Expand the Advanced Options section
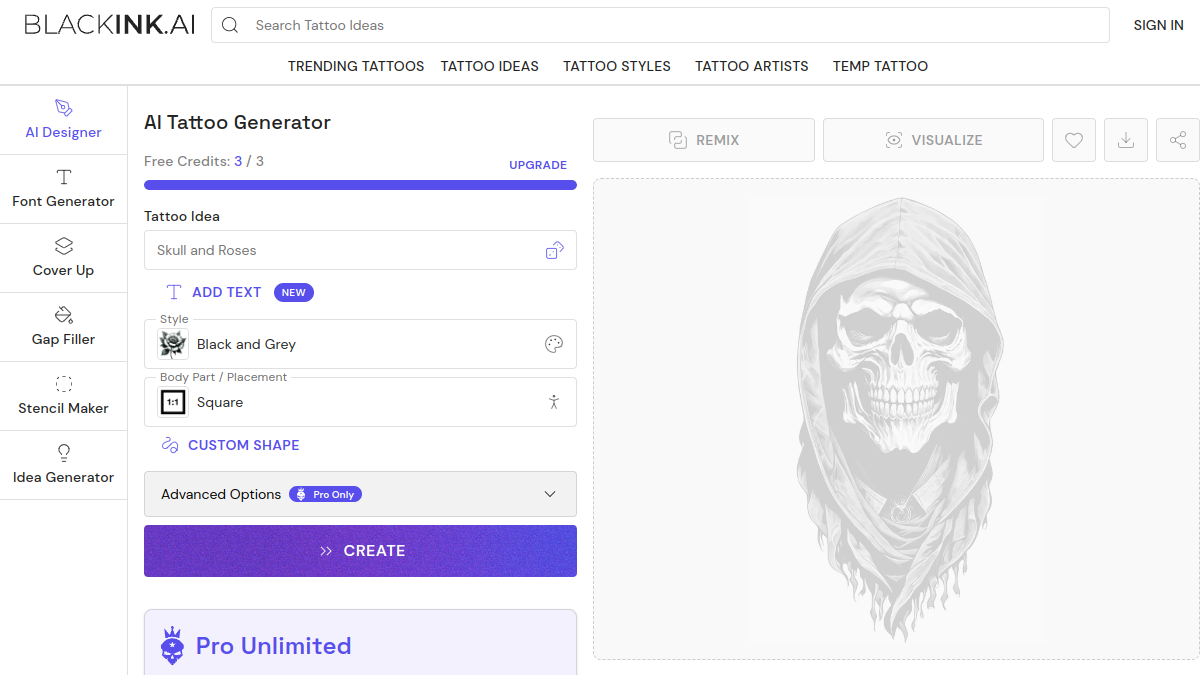 [360, 494]
